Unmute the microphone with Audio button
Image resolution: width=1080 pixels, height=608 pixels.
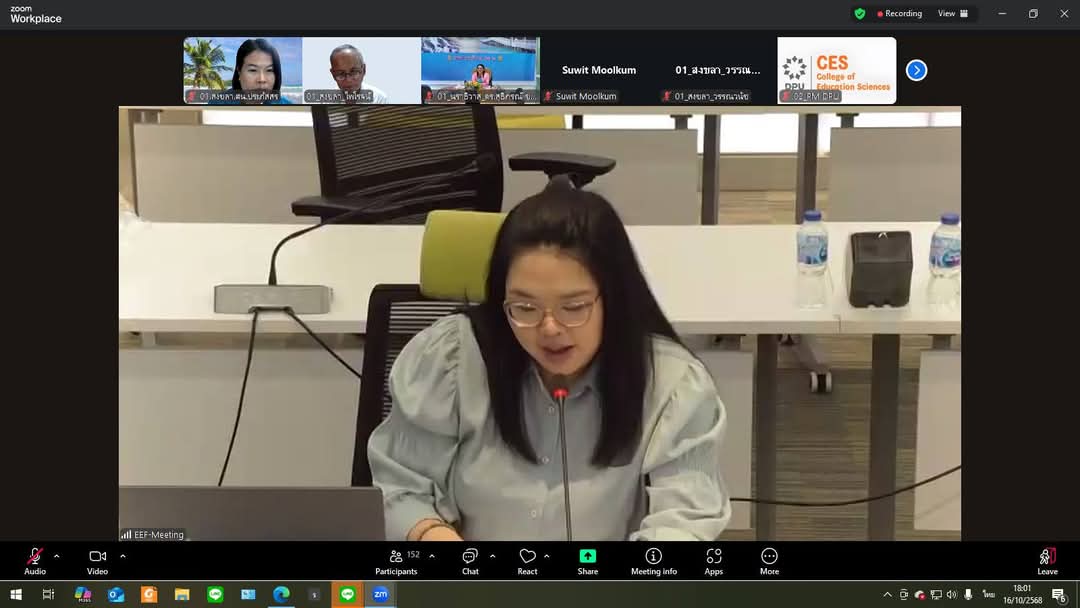pos(35,561)
